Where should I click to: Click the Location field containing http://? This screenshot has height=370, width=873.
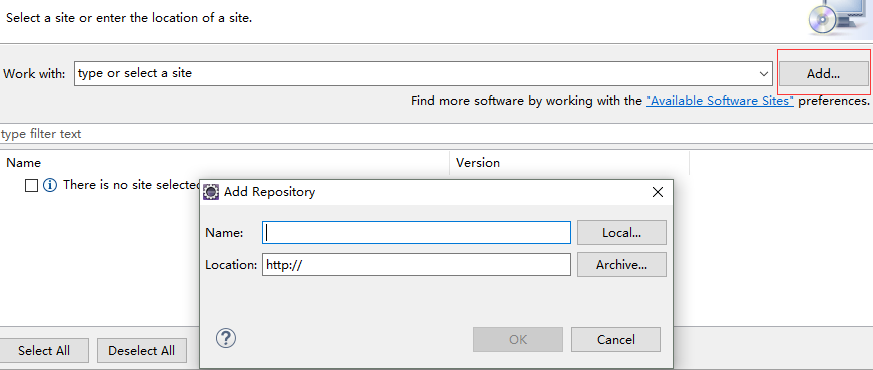416,265
